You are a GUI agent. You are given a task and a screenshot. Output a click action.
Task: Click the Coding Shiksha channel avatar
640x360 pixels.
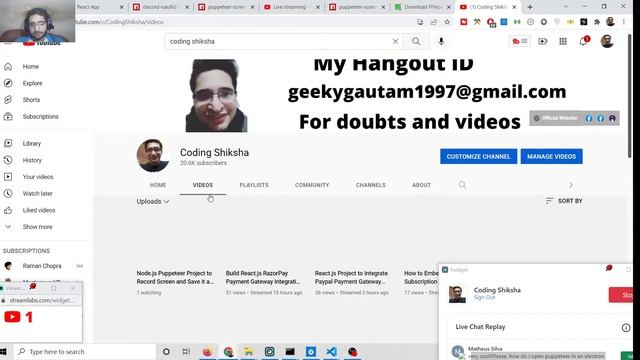click(x=153, y=156)
